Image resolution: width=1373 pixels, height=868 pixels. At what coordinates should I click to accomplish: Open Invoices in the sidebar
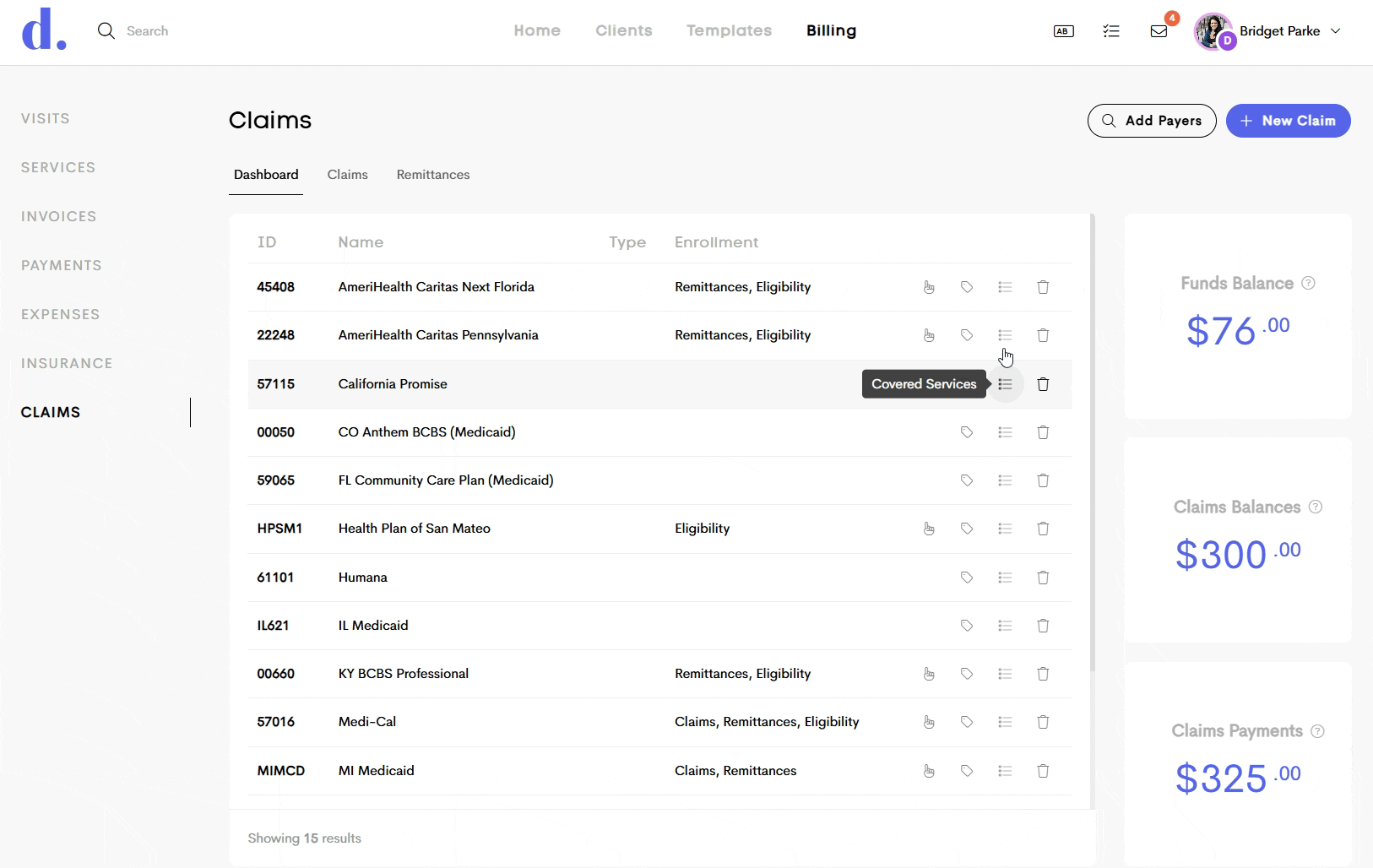tap(59, 216)
